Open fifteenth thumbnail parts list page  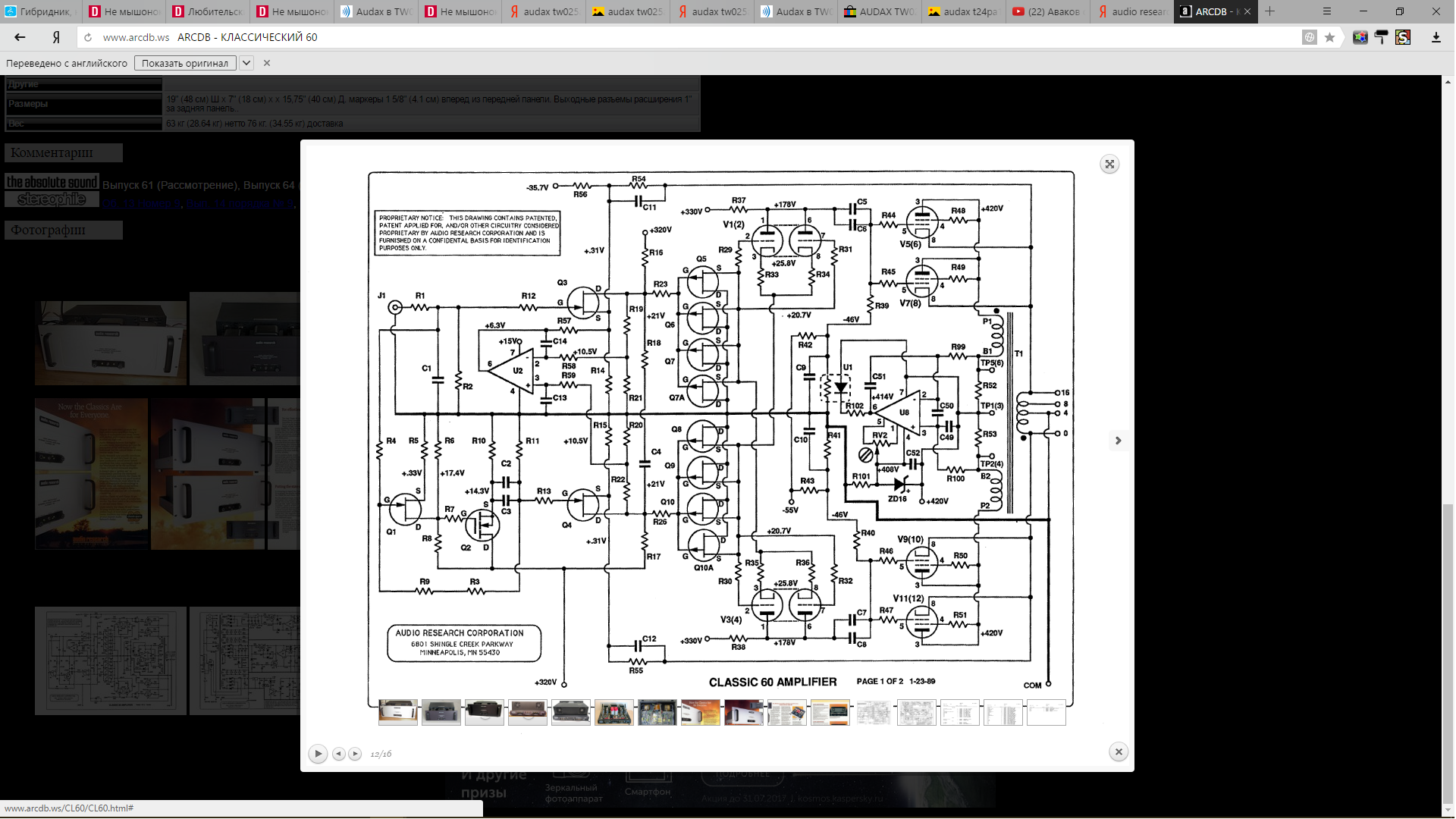[1003, 713]
